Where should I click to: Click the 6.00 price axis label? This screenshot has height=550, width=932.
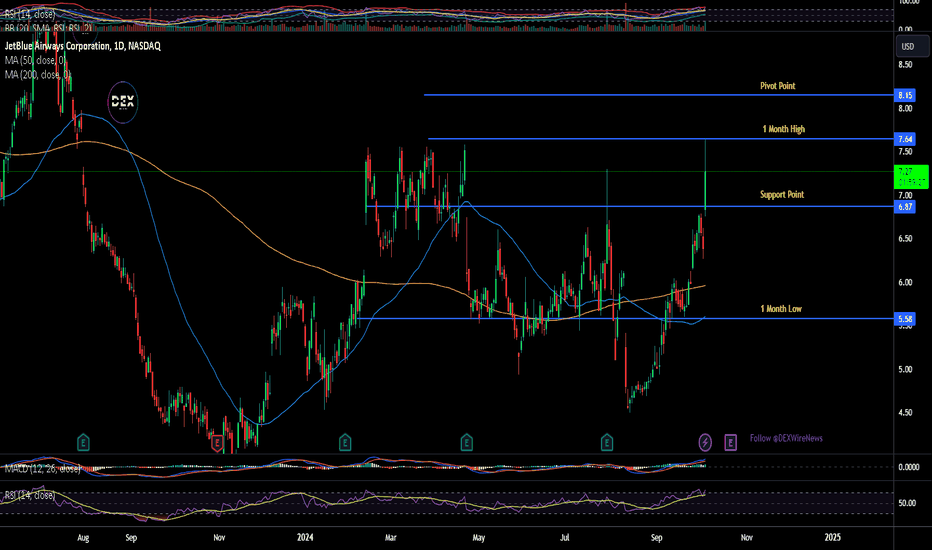coord(905,282)
